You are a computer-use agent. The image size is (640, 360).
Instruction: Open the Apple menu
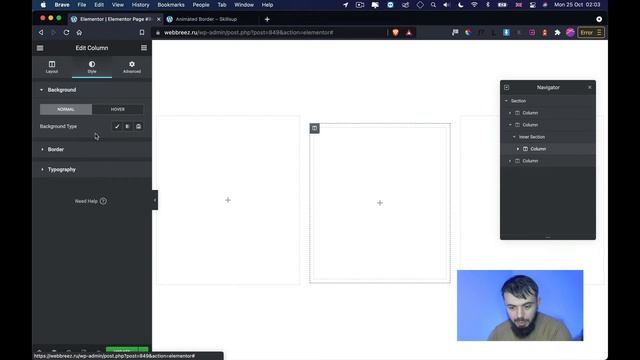43,5
